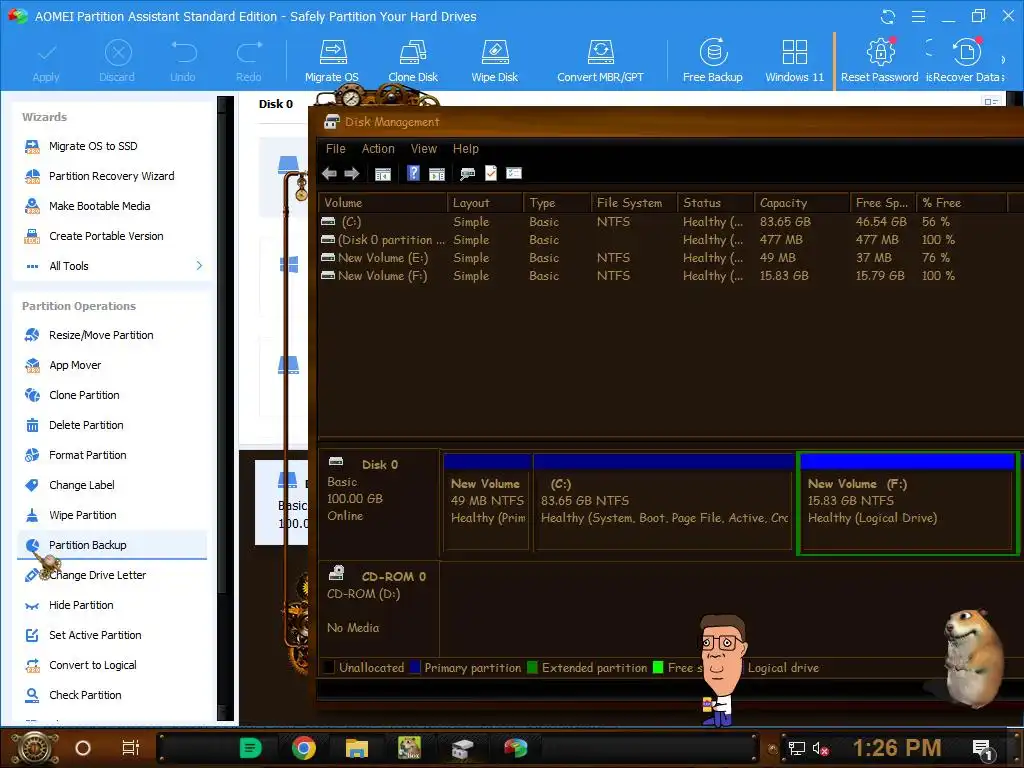Sort by File System column header
Viewport: 1024px width, 768px height.
pos(633,203)
